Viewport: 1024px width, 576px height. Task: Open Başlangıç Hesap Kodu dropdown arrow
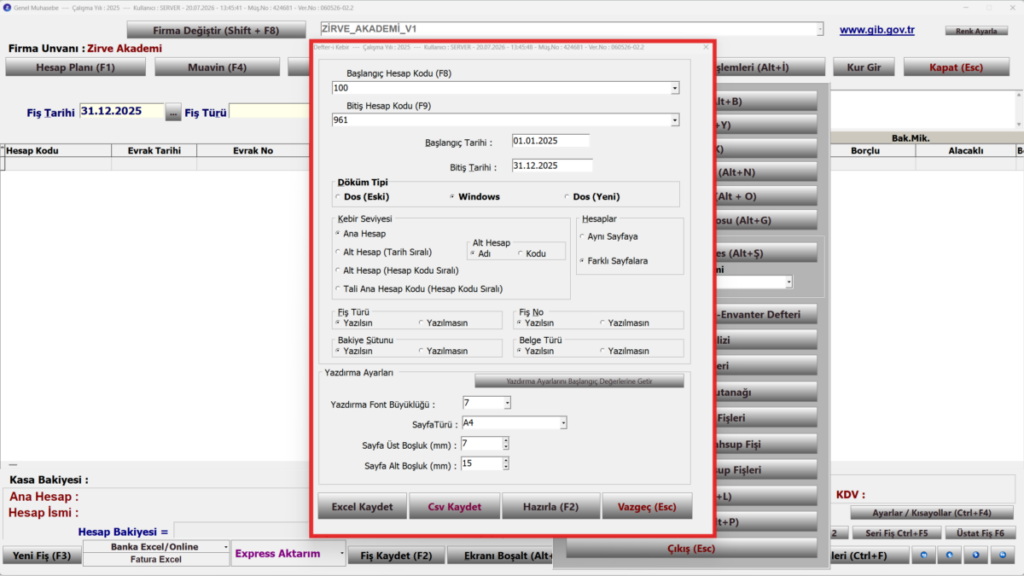click(x=675, y=88)
